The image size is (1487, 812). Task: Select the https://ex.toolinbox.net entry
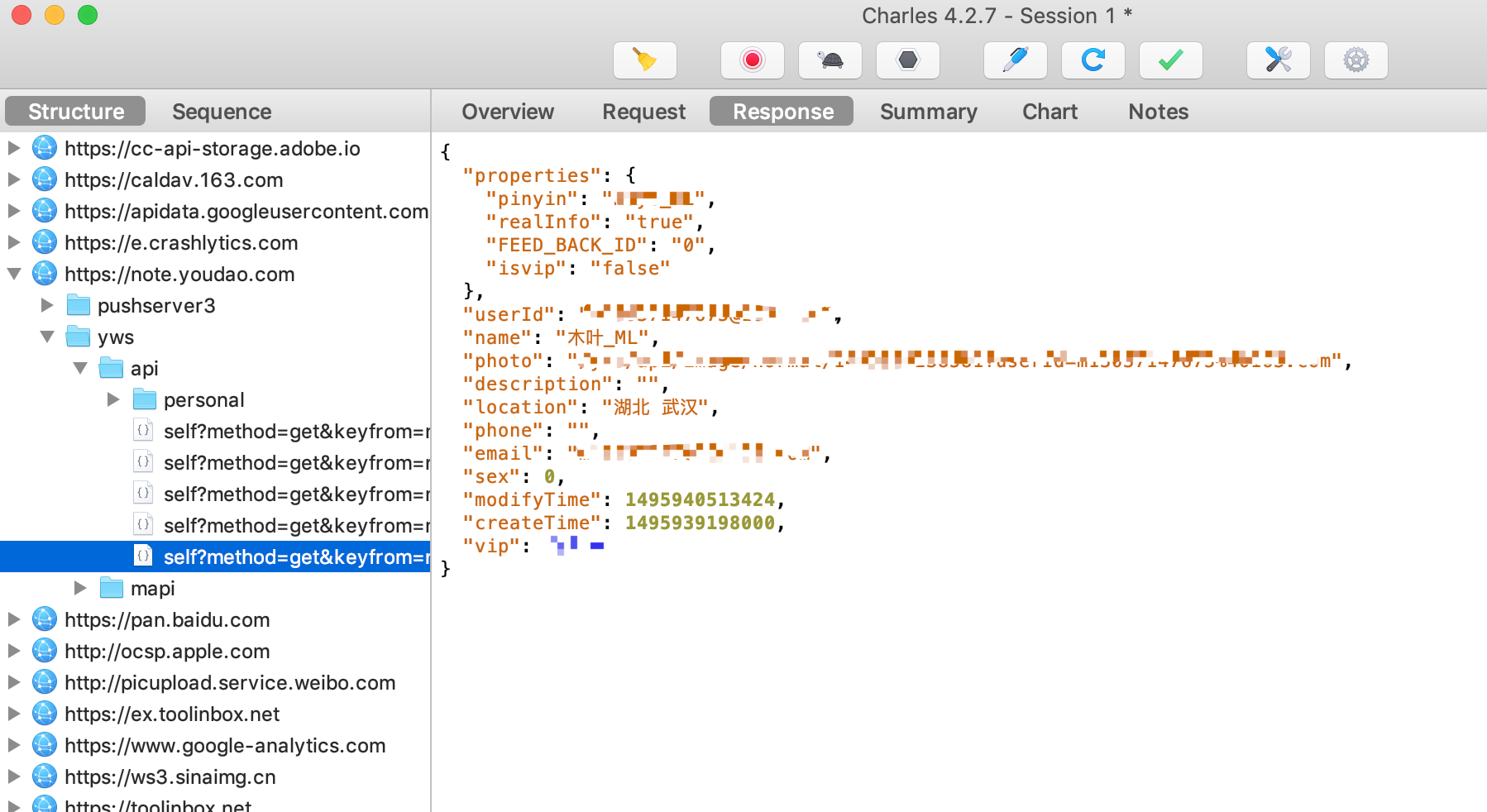tap(172, 714)
